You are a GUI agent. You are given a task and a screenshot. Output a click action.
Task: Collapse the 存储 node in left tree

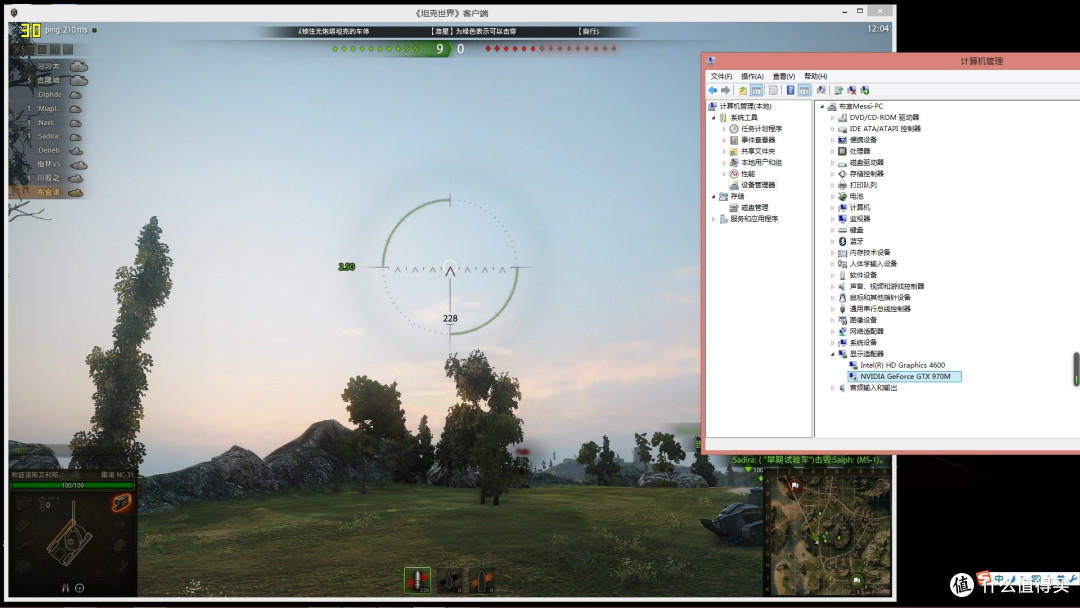pyautogui.click(x=714, y=196)
